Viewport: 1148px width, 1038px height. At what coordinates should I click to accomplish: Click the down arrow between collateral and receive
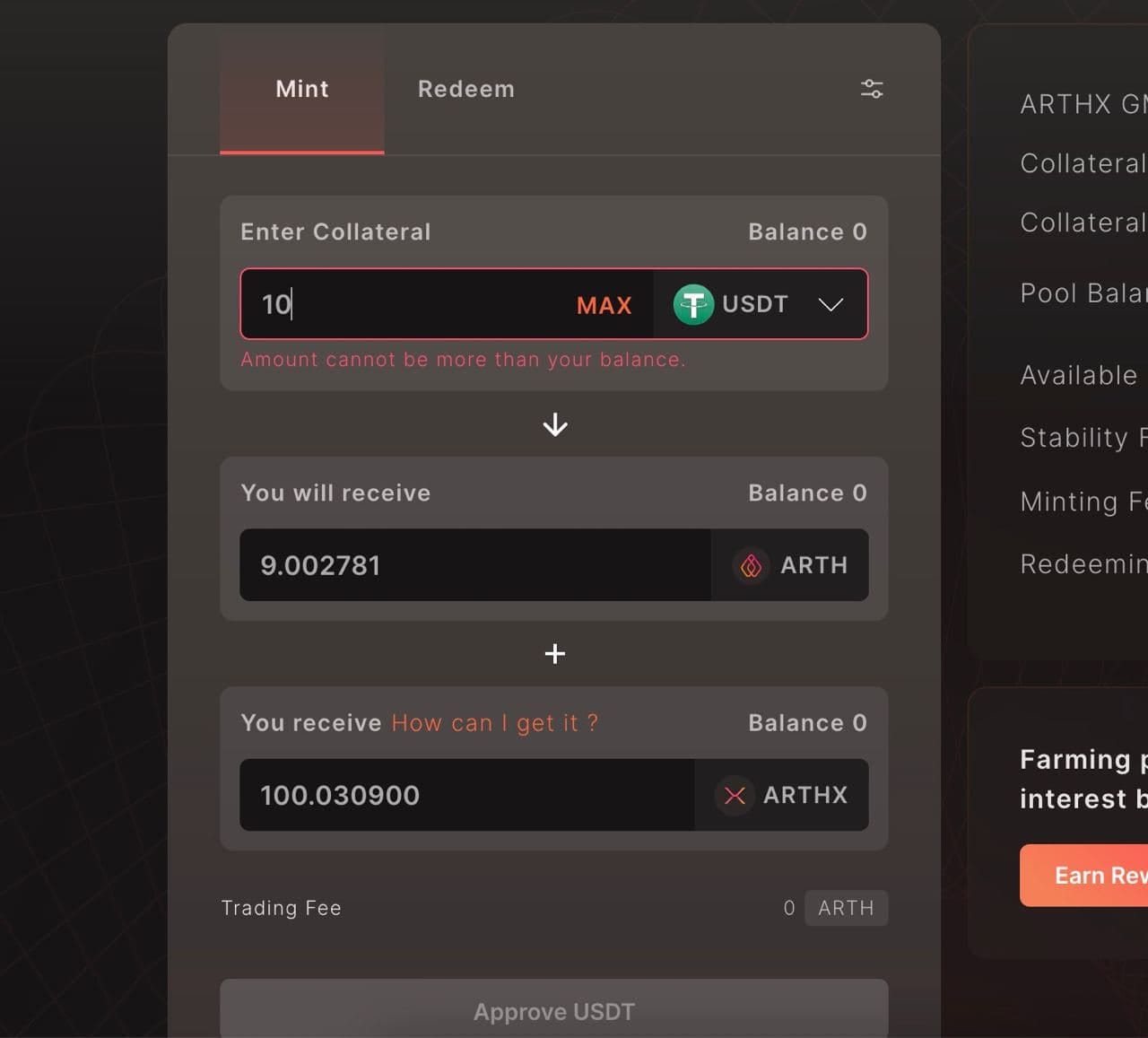[x=555, y=424]
